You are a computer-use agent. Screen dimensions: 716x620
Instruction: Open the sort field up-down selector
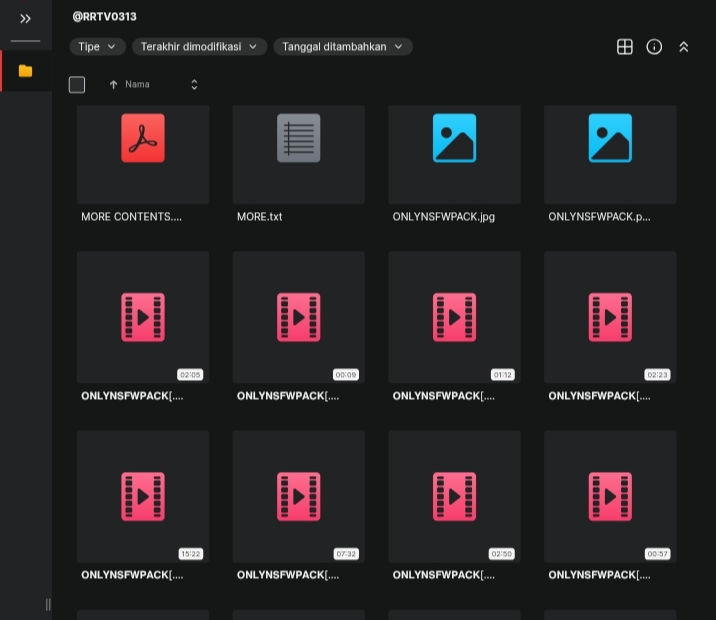(194, 84)
